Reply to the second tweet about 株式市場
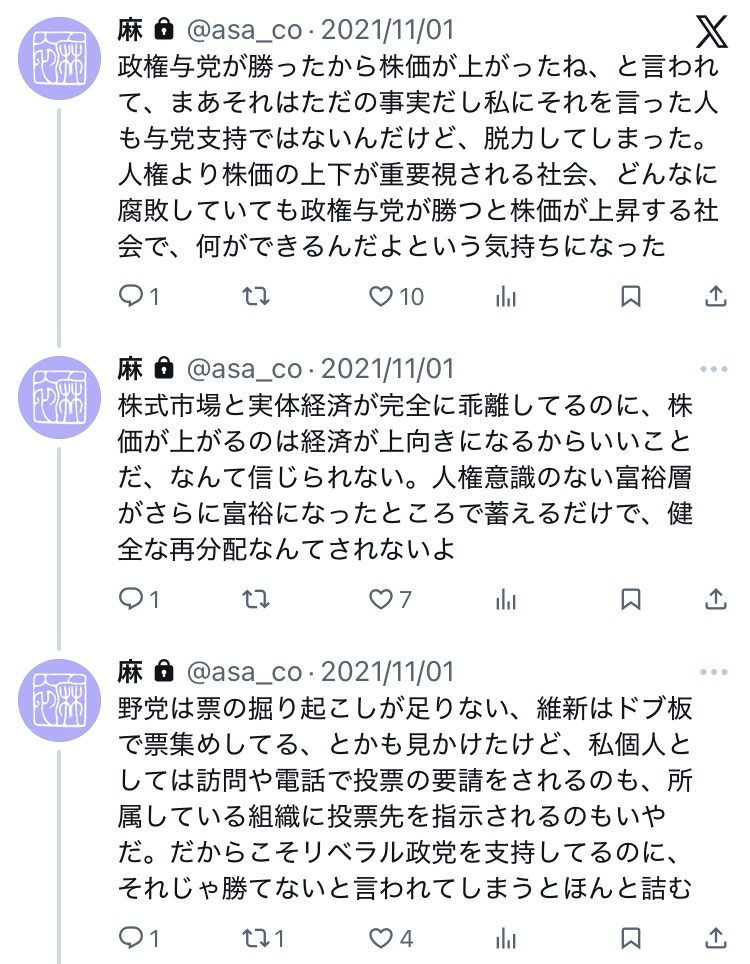750x964 pixels. [x=131, y=599]
